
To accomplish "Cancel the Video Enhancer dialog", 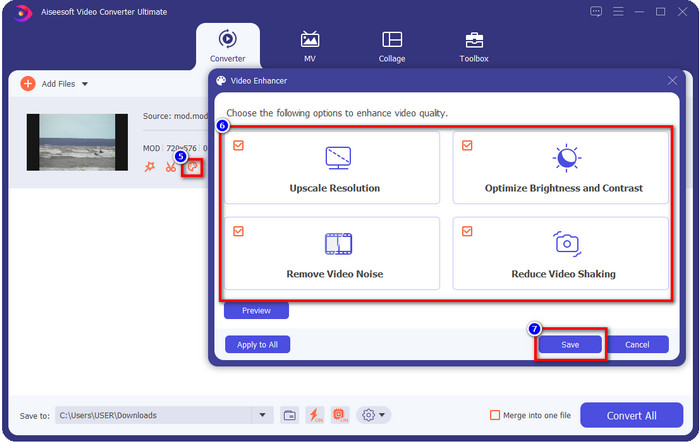I will (637, 344).
